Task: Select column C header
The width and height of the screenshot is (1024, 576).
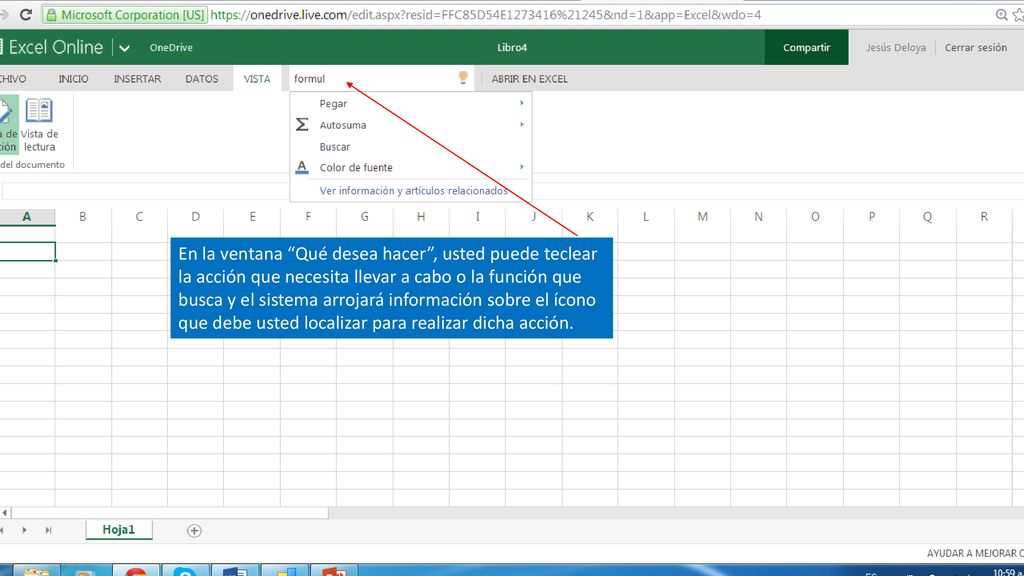Action: tap(139, 216)
